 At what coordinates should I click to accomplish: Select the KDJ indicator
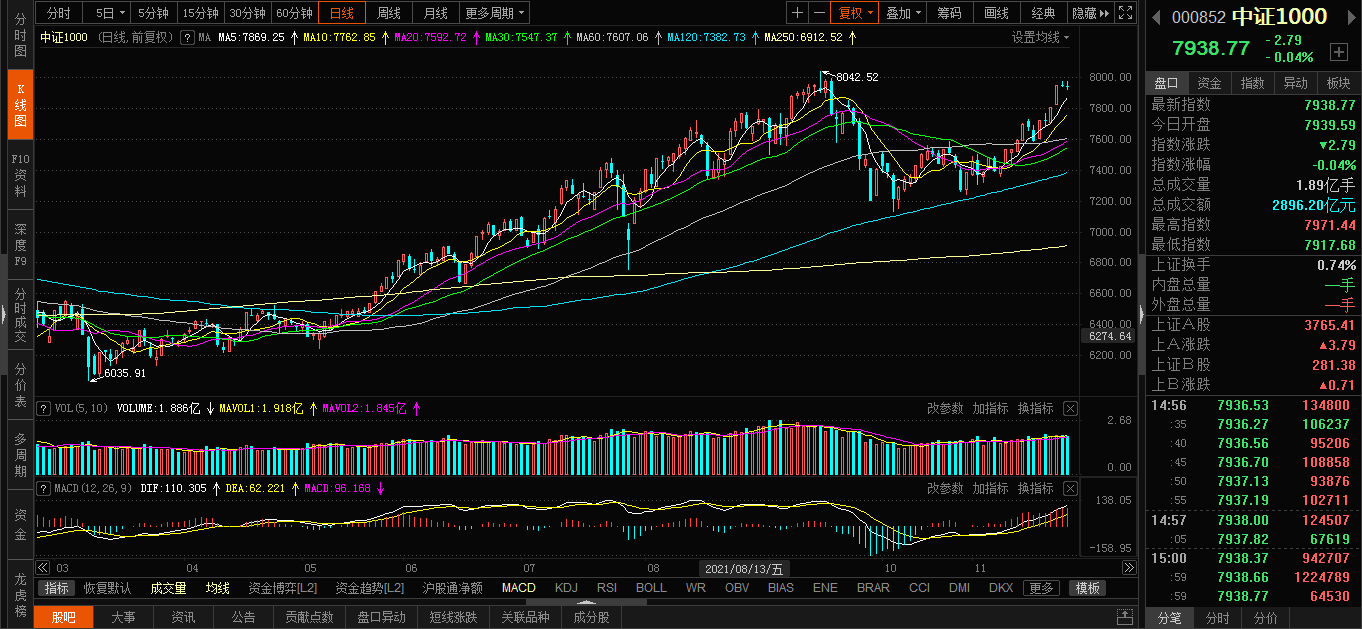566,588
